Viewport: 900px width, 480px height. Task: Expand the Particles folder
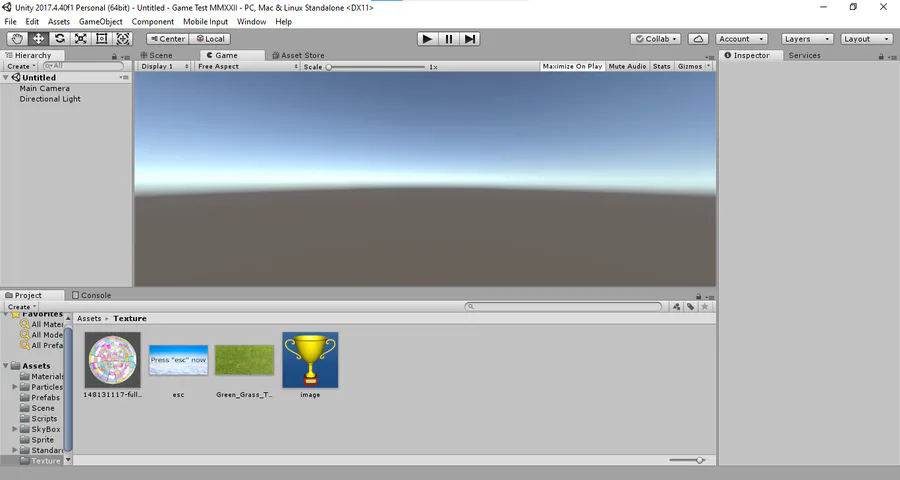(15, 387)
